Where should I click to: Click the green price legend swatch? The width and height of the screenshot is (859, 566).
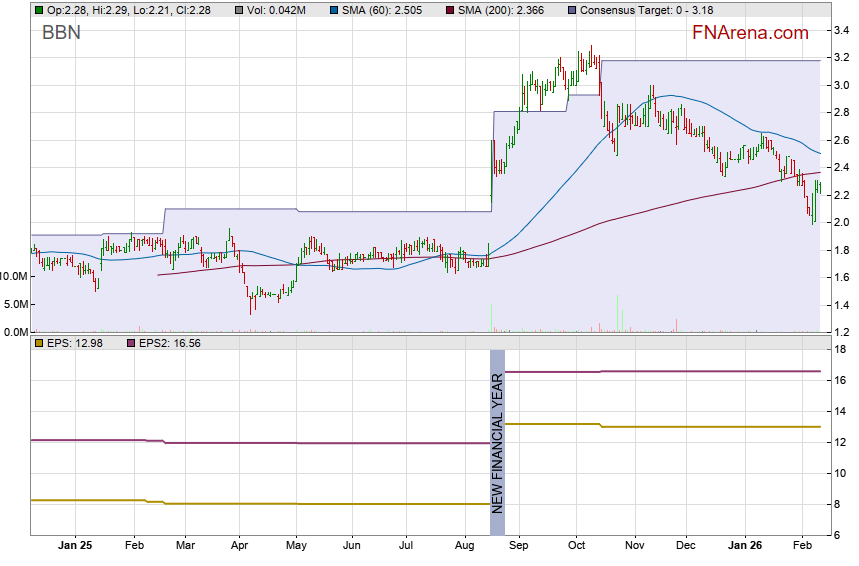coord(39,9)
